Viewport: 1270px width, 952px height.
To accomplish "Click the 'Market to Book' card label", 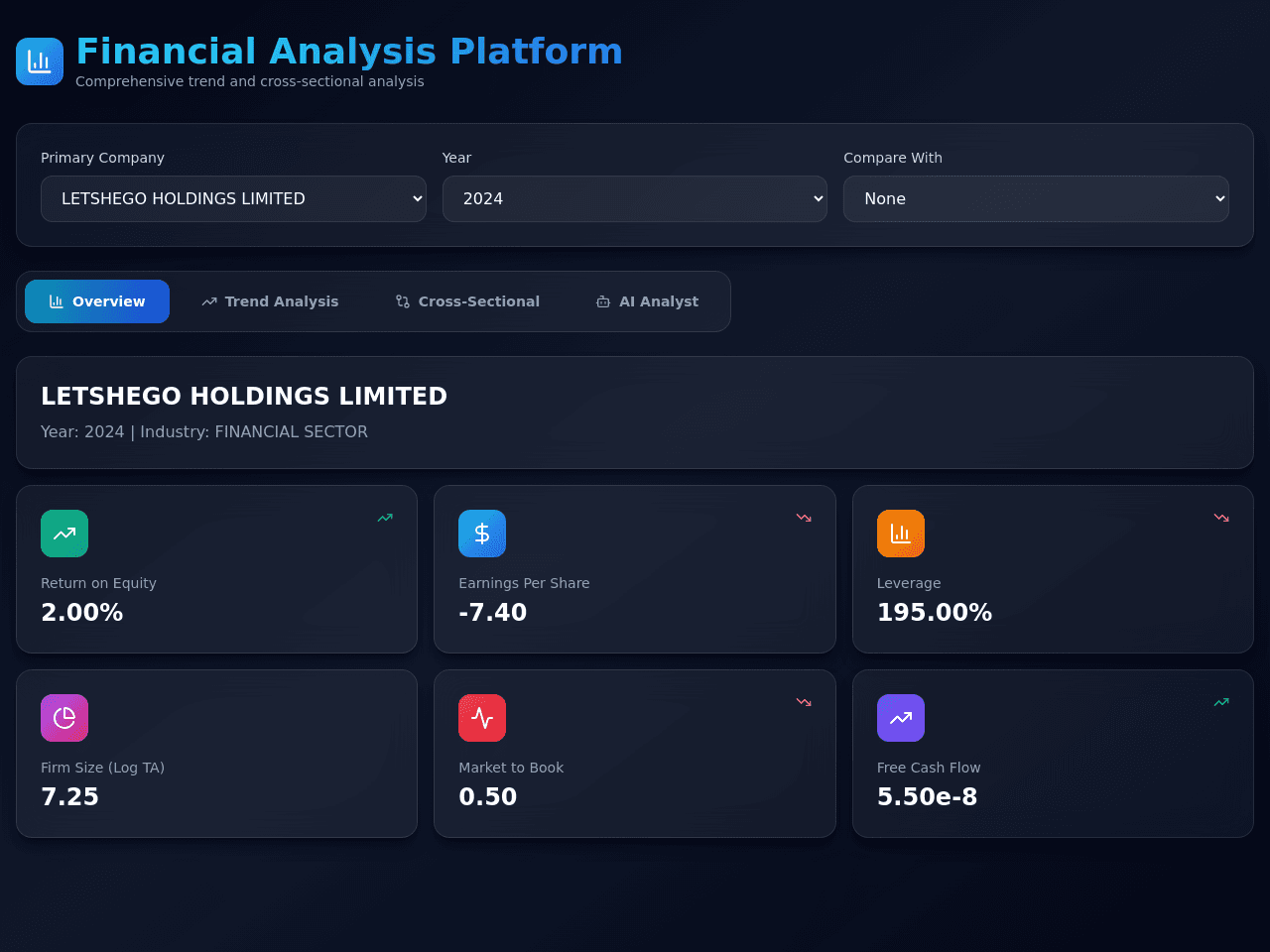I will [x=511, y=768].
